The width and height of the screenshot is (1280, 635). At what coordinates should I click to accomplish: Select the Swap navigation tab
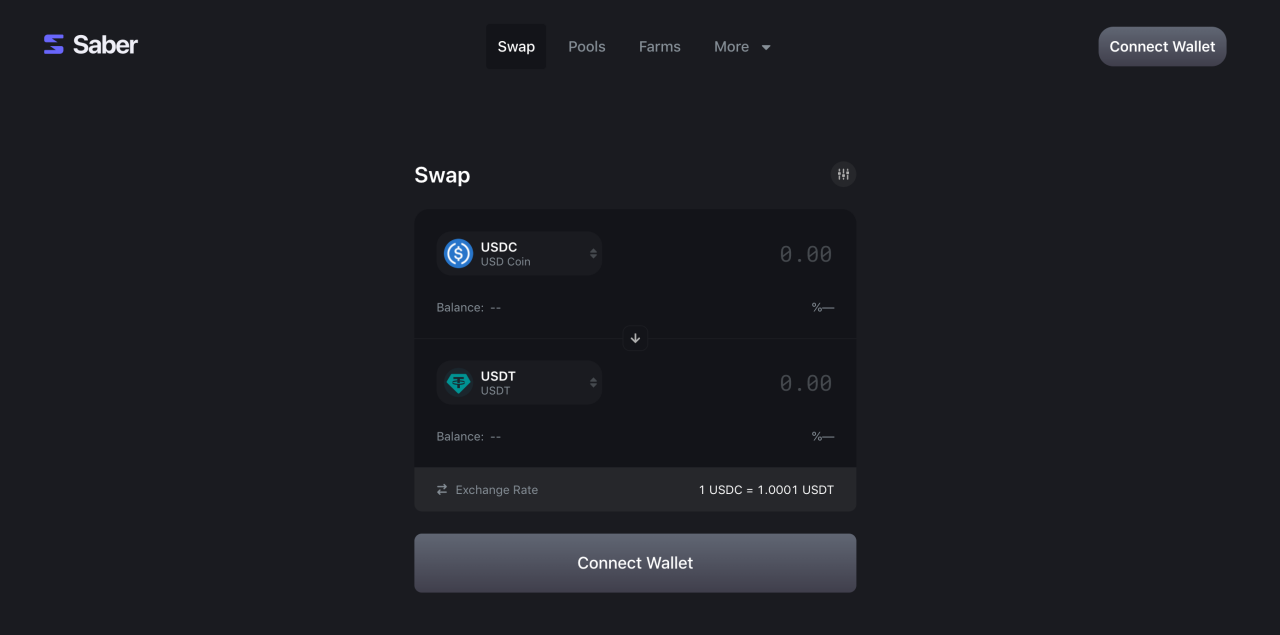click(x=516, y=47)
